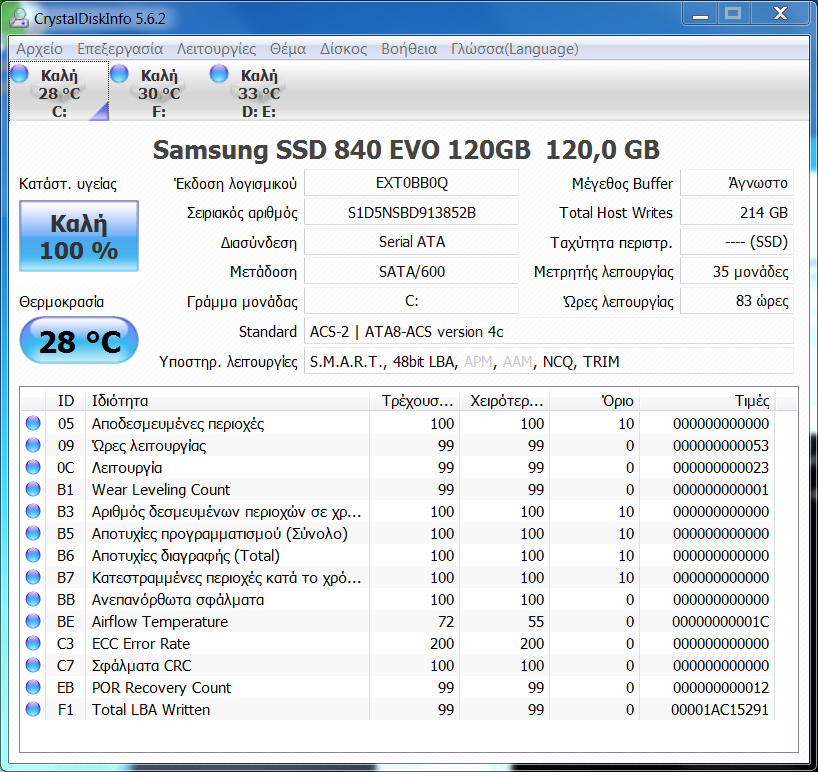Click the Τιμές column header
Viewport: 818px width, 772px height.
pos(707,401)
